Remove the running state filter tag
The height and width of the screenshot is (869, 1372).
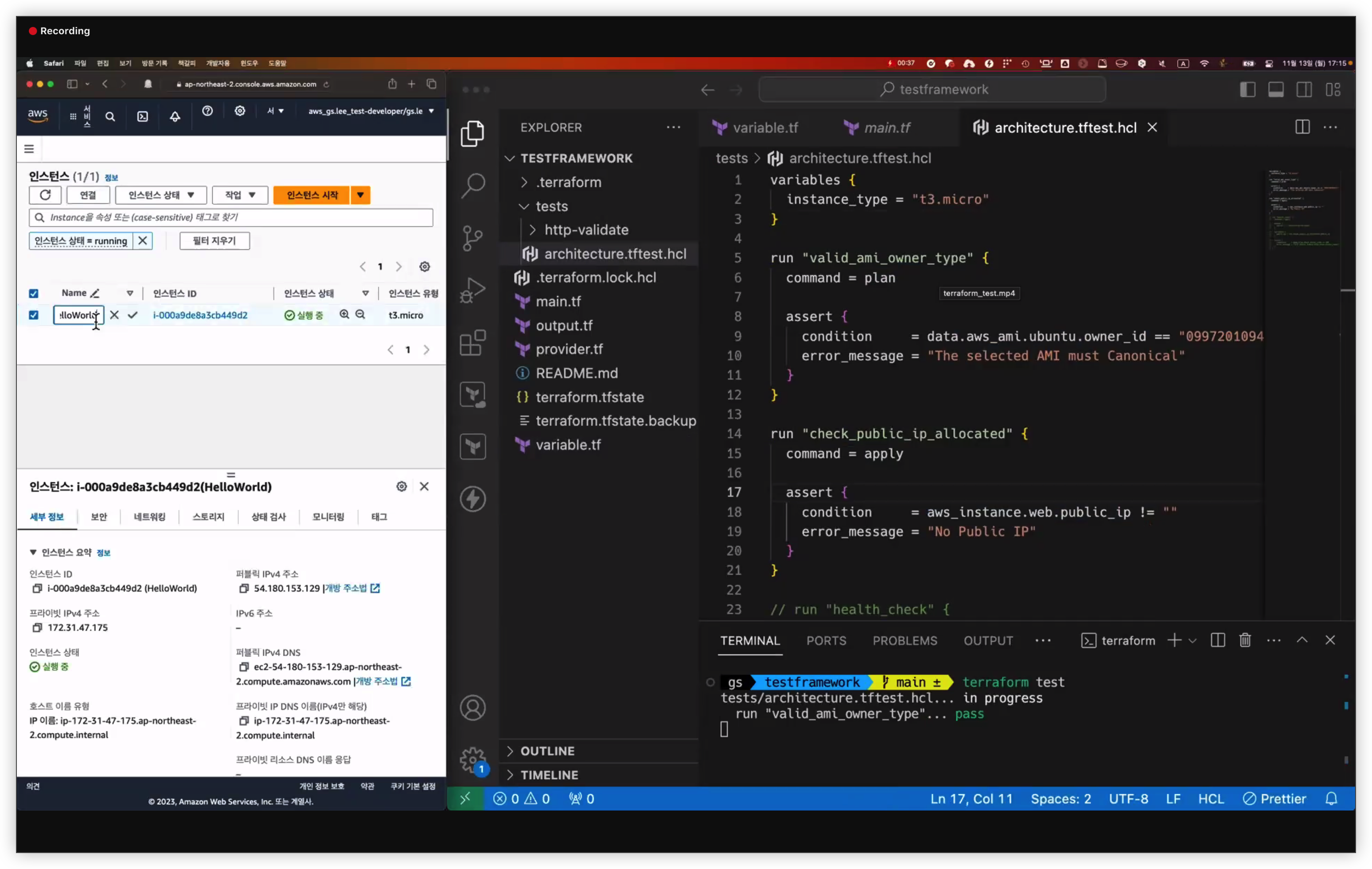(142, 241)
